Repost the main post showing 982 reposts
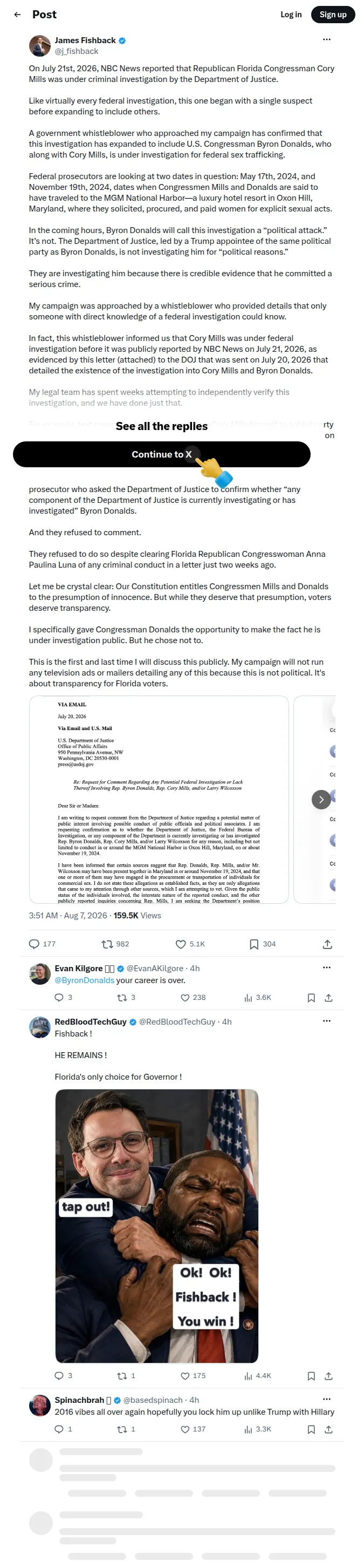Screen dimensions: 364x1568 click(x=115, y=944)
